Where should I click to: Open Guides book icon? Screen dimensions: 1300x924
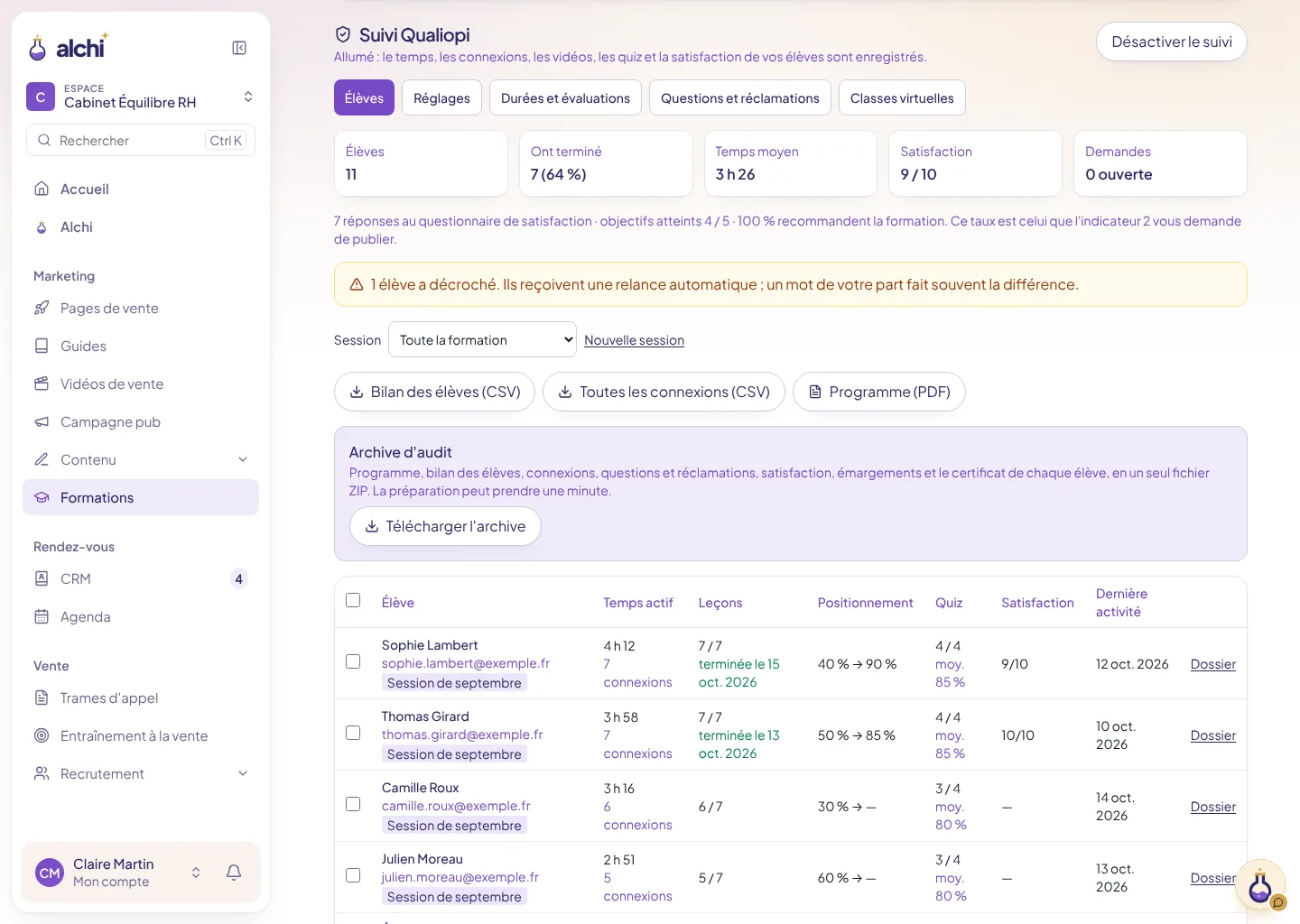(x=42, y=346)
